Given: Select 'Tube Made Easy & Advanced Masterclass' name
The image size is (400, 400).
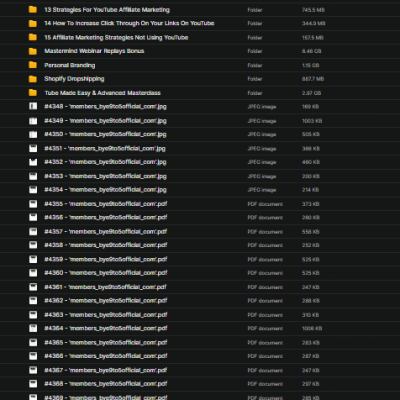Looking at the screenshot, I should tap(103, 93).
